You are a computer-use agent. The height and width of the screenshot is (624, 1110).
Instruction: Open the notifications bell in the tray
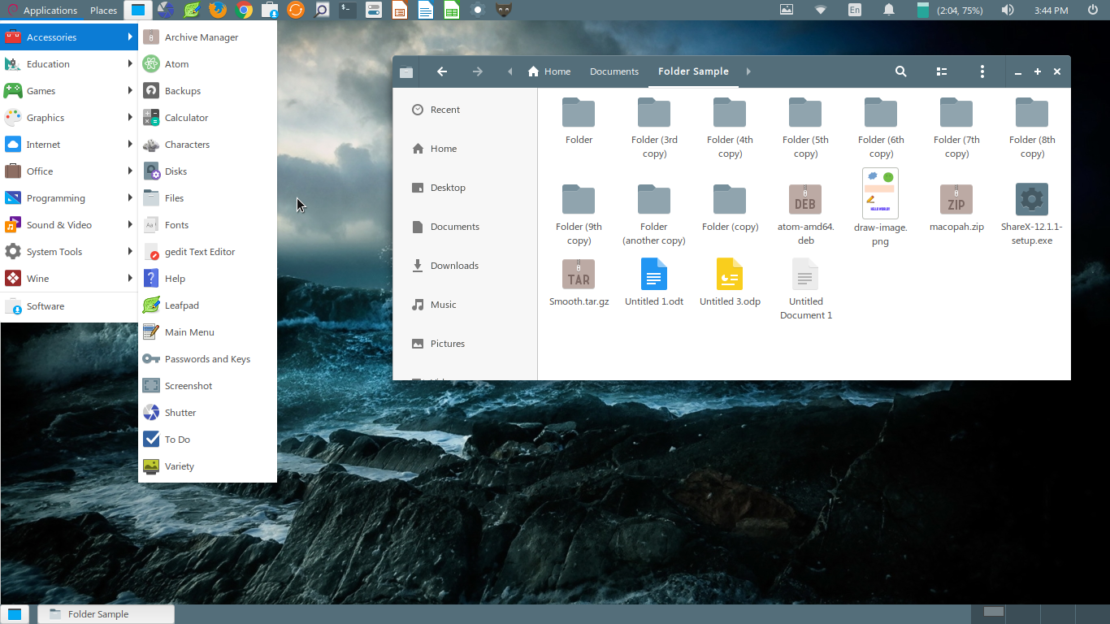pos(889,9)
